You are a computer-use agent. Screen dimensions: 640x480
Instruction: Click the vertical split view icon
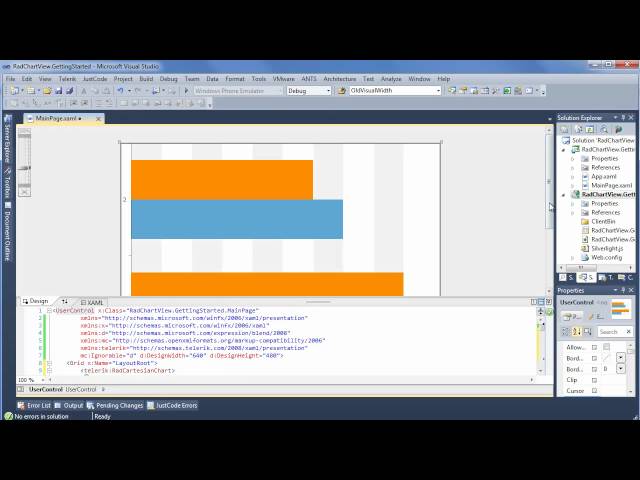tap(533, 302)
